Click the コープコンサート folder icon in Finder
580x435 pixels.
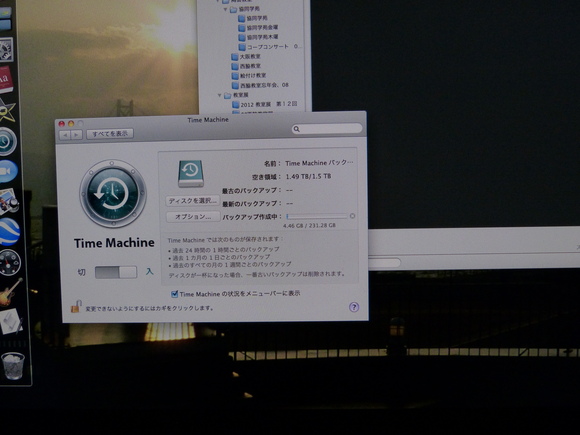242,47
